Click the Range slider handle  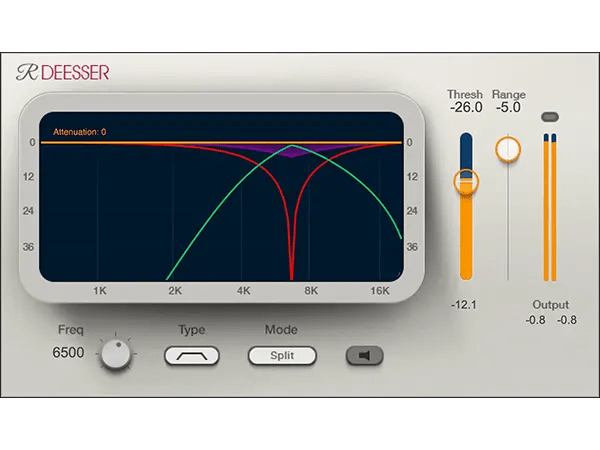coord(508,149)
